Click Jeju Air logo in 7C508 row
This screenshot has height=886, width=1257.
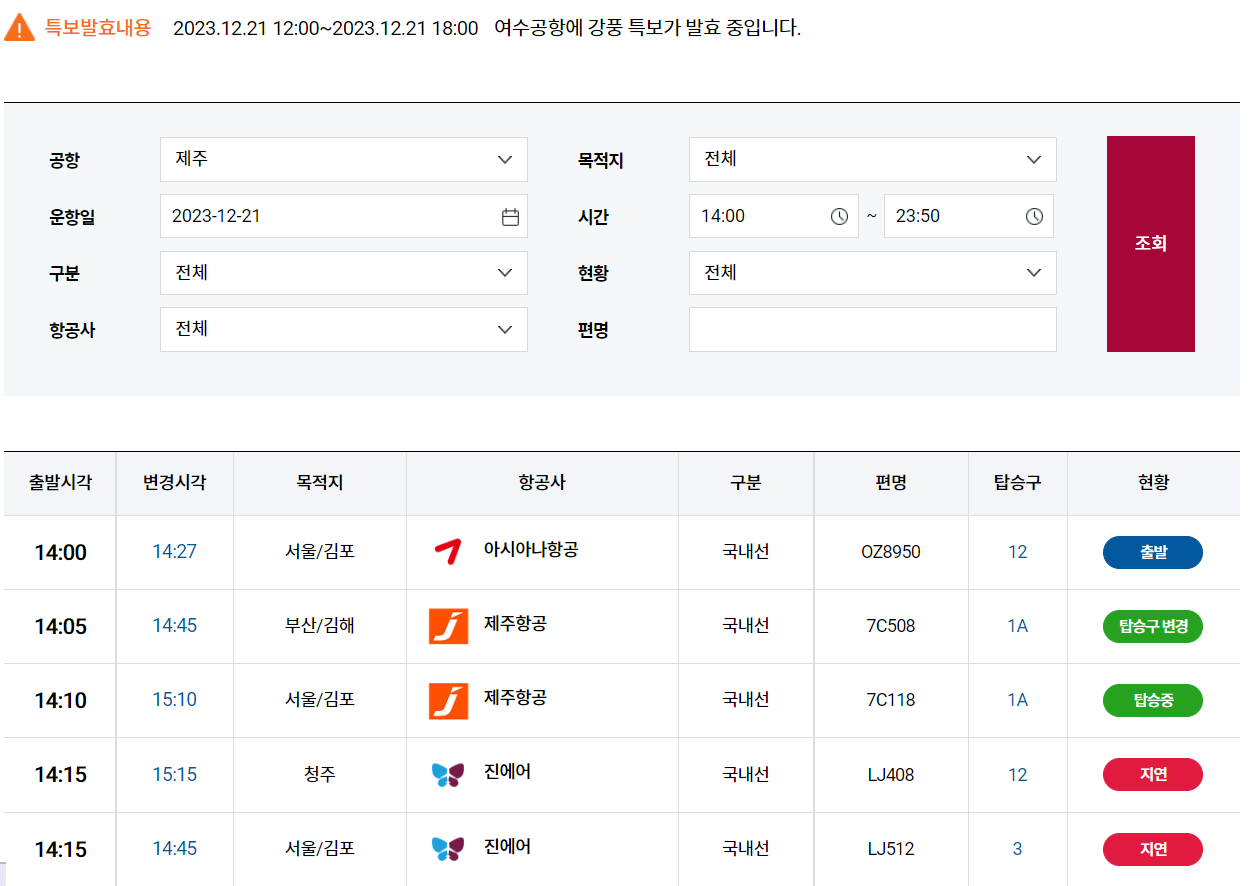point(448,626)
